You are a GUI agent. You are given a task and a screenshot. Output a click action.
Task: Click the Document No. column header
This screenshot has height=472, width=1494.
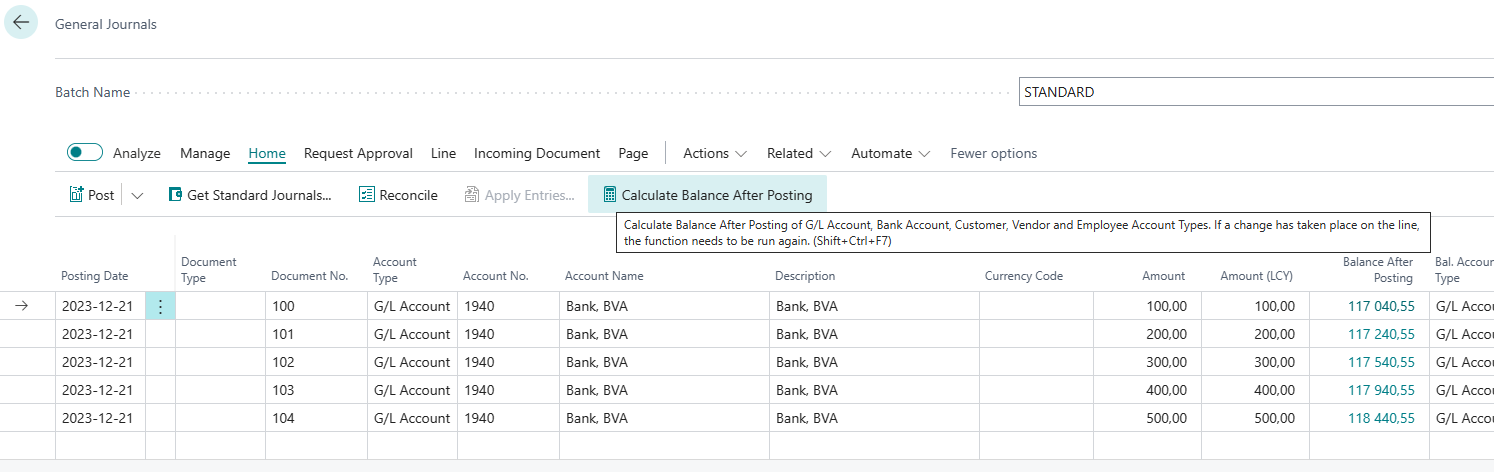tap(309, 276)
